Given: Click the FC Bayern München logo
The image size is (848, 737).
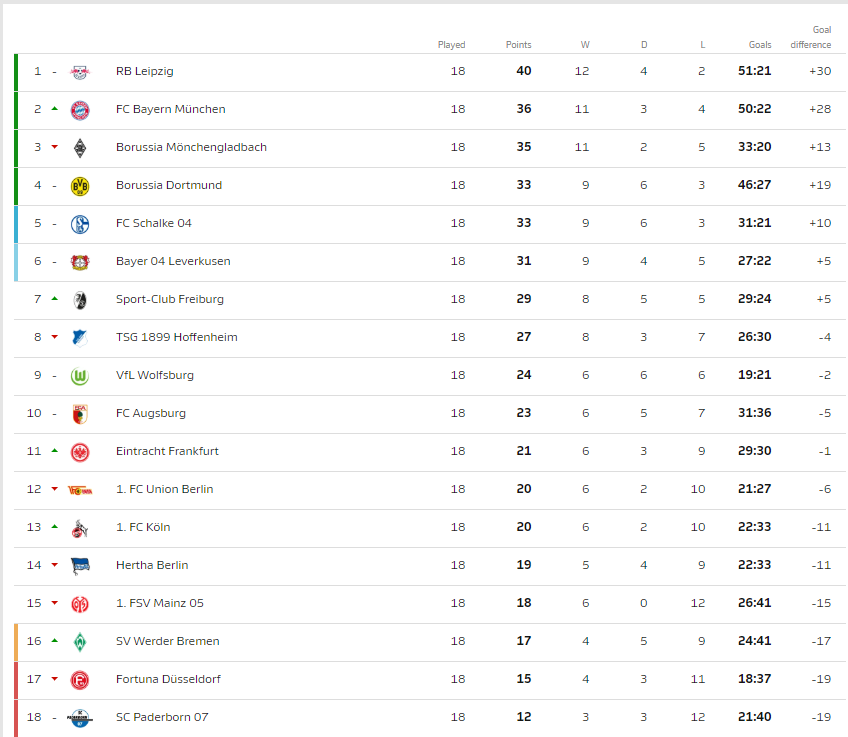Looking at the screenshot, I should [80, 110].
